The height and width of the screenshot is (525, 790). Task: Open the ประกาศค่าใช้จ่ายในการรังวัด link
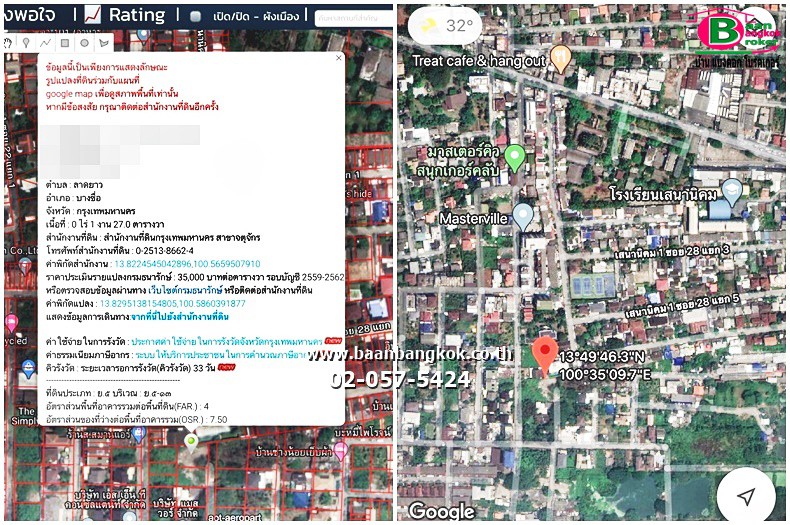[227, 342]
